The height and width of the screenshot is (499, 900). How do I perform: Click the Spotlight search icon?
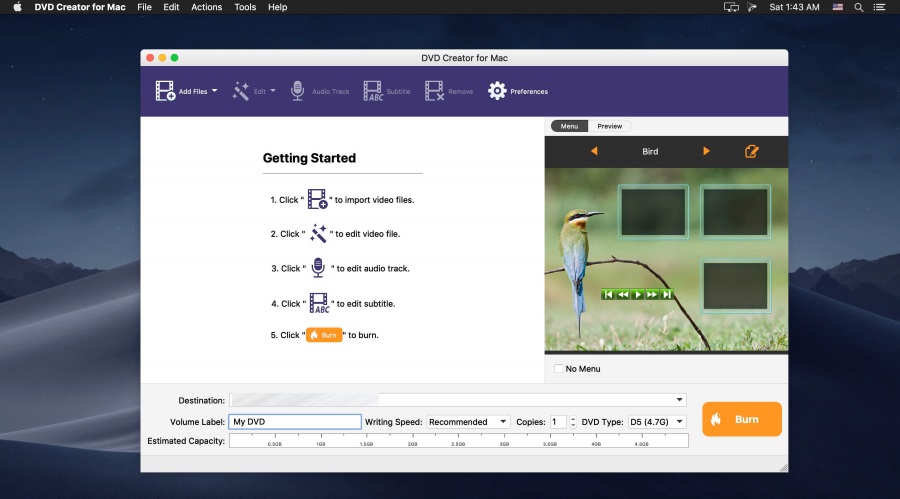point(859,7)
